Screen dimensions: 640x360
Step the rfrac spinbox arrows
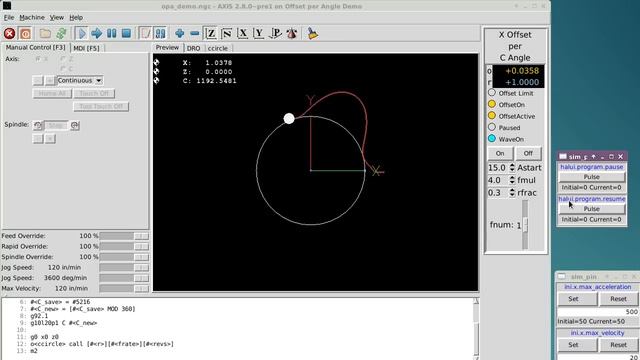point(512,193)
